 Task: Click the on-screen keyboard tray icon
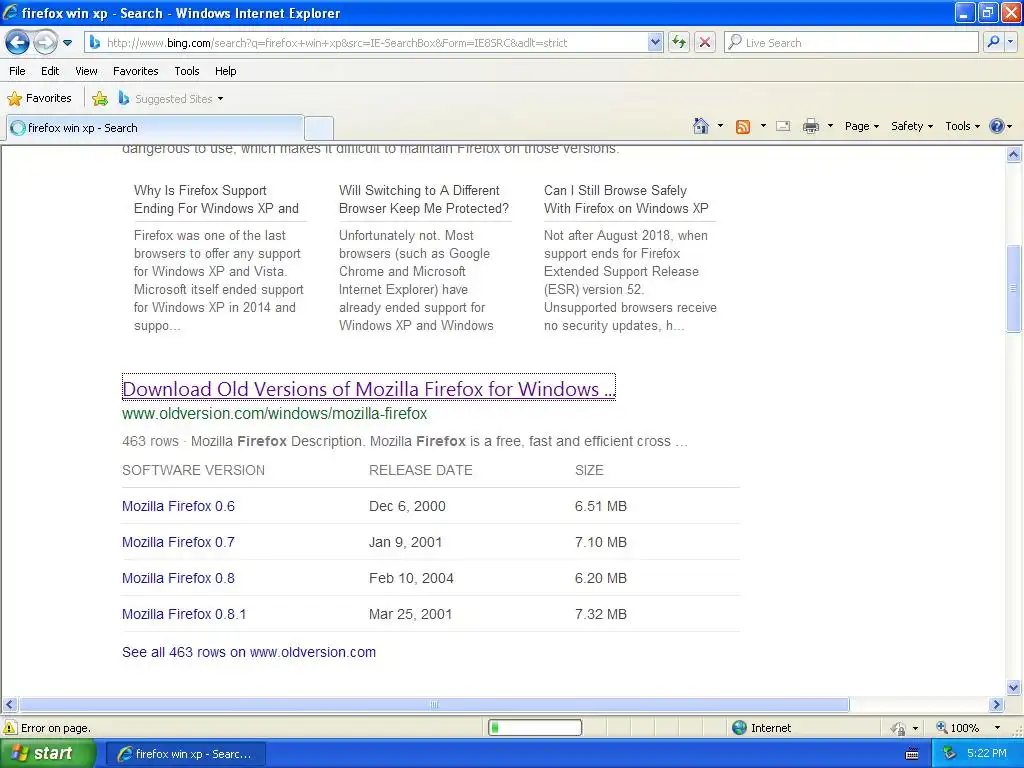(x=912, y=754)
